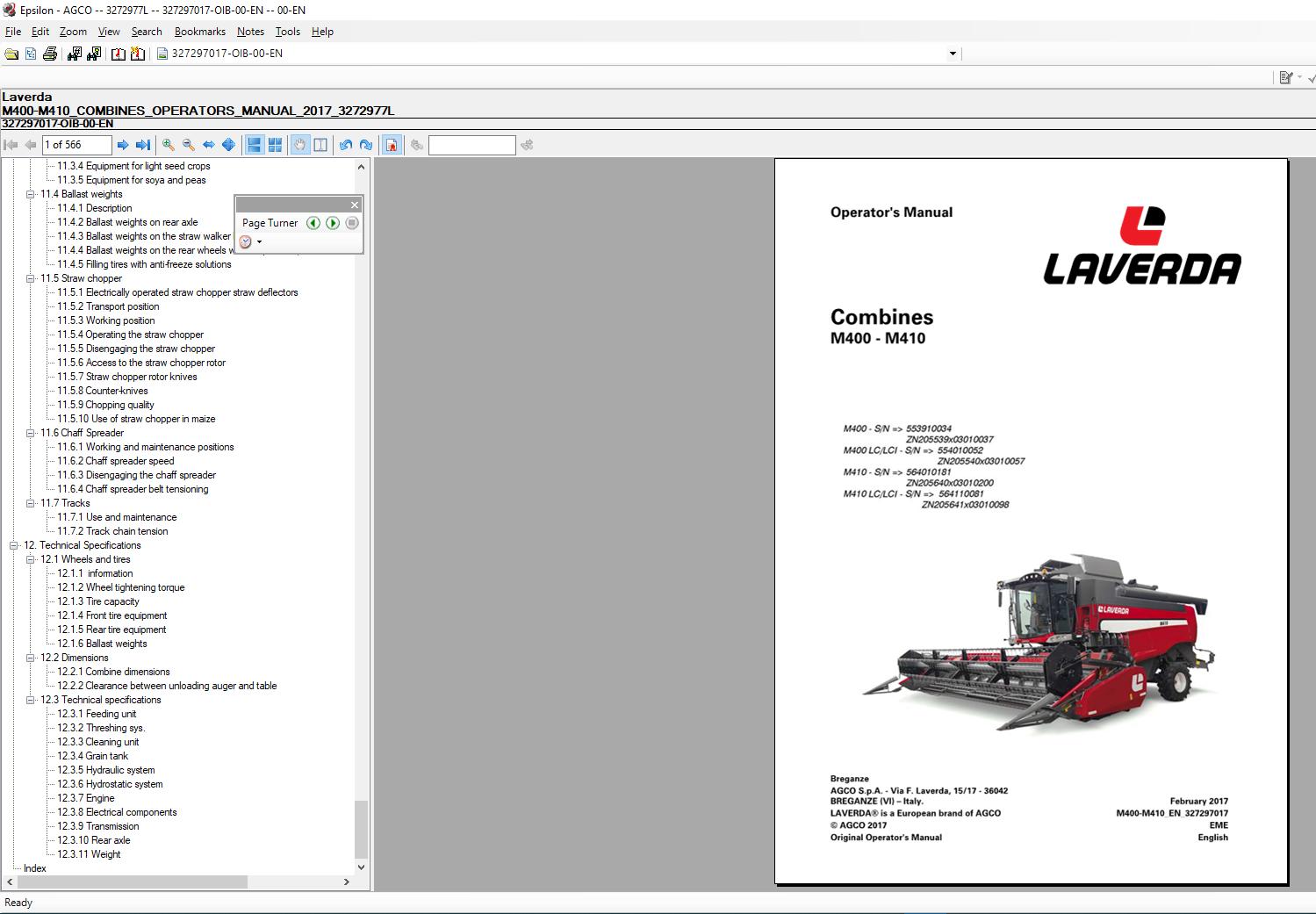
Task: Print the document using the printer icon
Action: (x=50, y=54)
